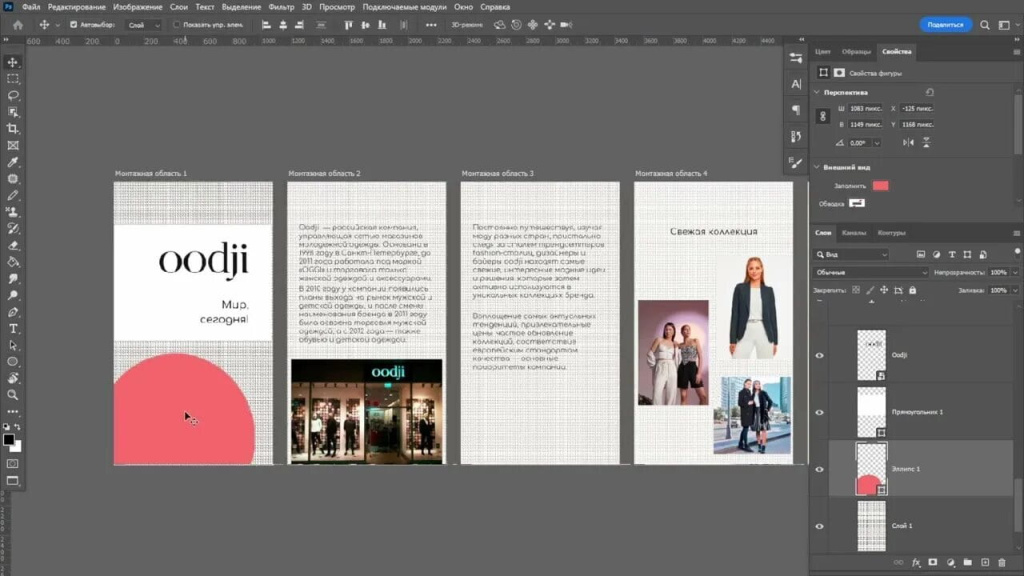Open the Файл menu
Screen dimensions: 1024x576
click(x=31, y=7)
